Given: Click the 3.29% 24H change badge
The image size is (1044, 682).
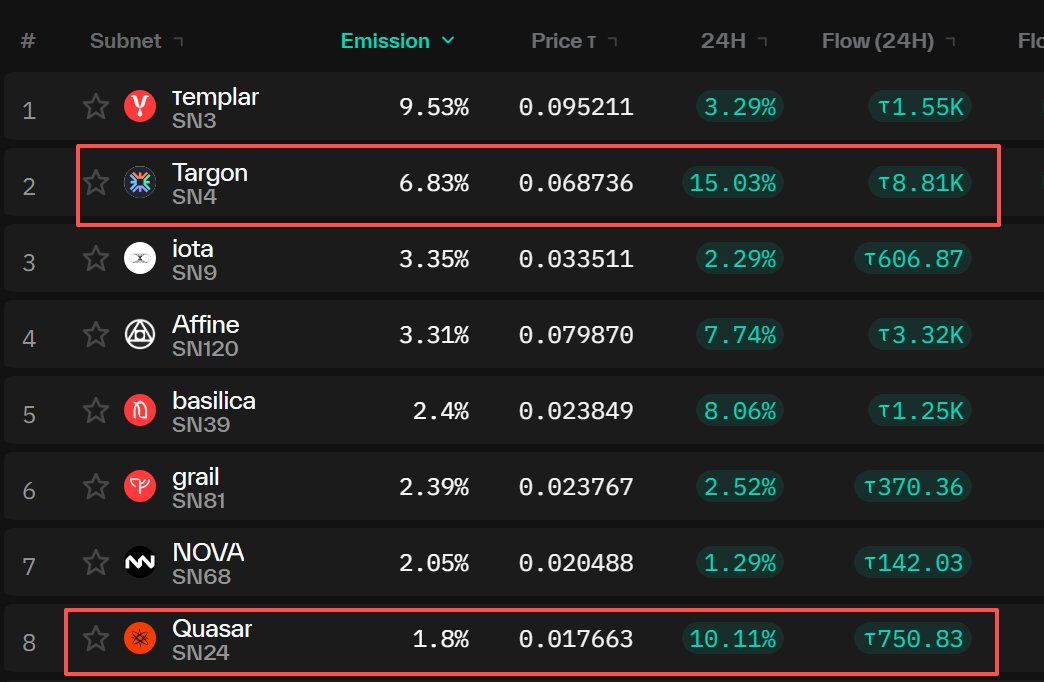Looking at the screenshot, I should 740,107.
